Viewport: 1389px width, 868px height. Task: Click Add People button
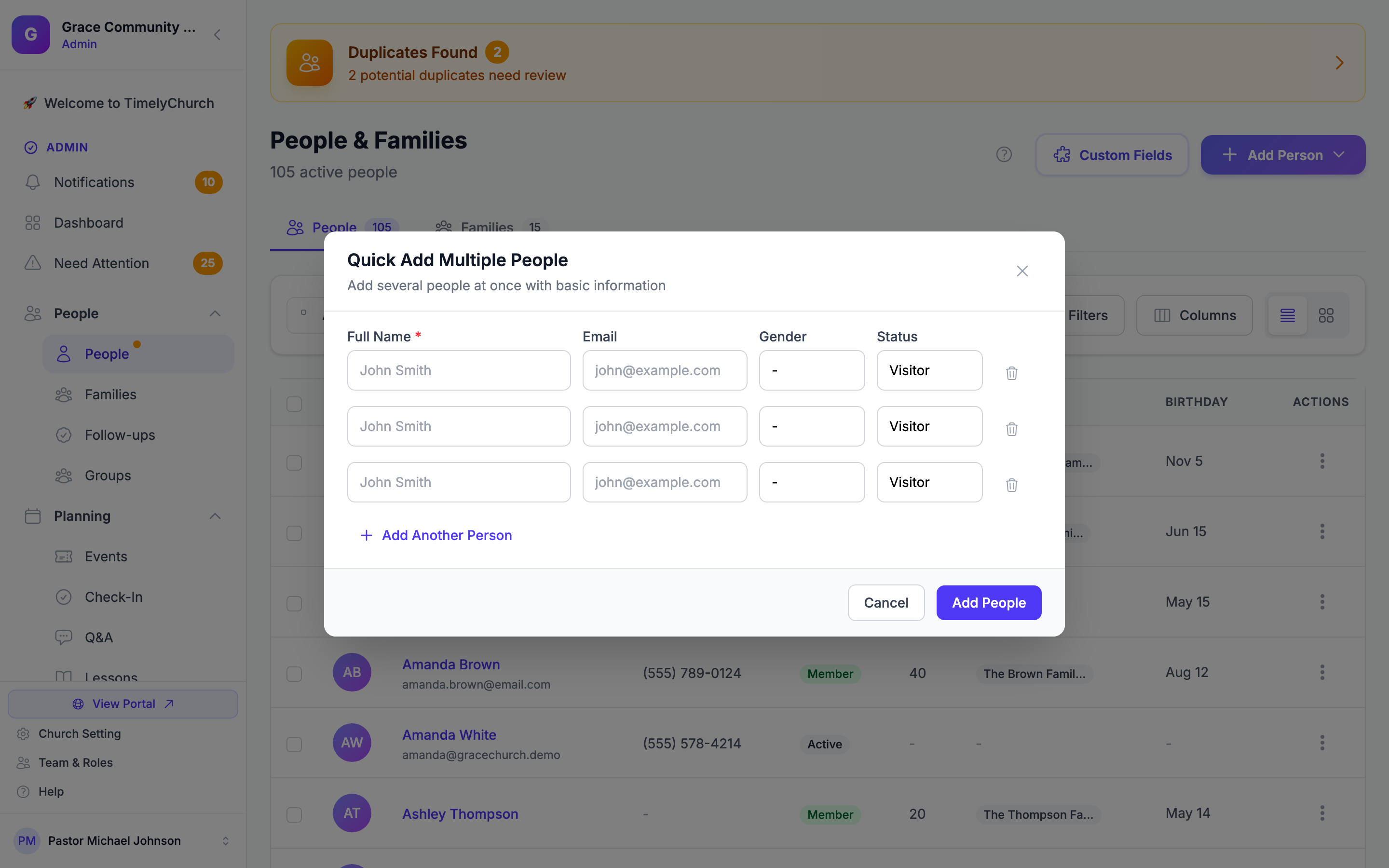click(x=988, y=603)
